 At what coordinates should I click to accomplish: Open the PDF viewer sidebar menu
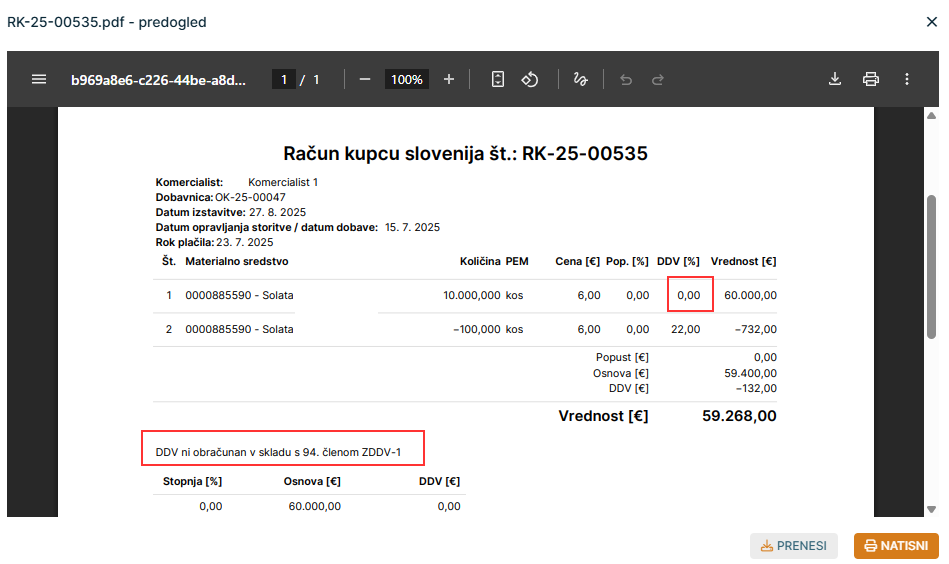[39, 79]
